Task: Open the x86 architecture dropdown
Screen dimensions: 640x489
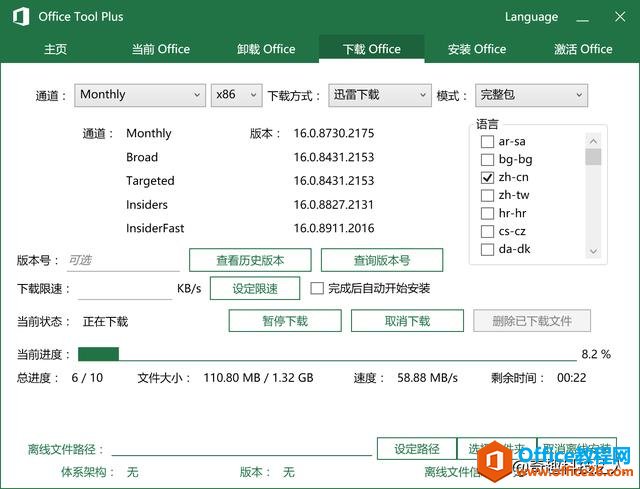Action: coord(236,95)
